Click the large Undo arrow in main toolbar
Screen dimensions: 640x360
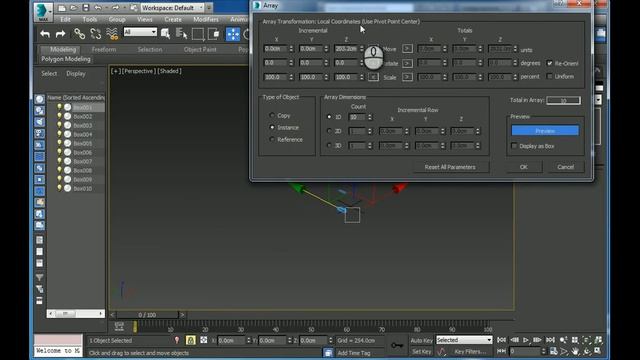coord(45,34)
